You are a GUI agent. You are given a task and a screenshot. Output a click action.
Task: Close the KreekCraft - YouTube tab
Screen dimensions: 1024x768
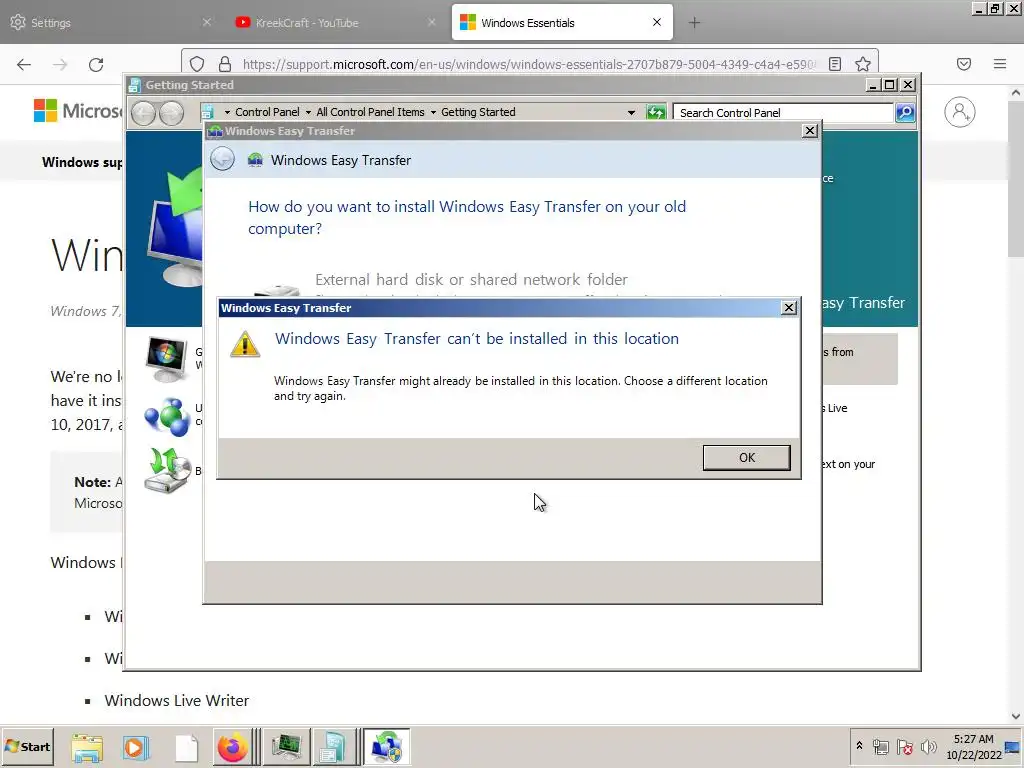432,22
